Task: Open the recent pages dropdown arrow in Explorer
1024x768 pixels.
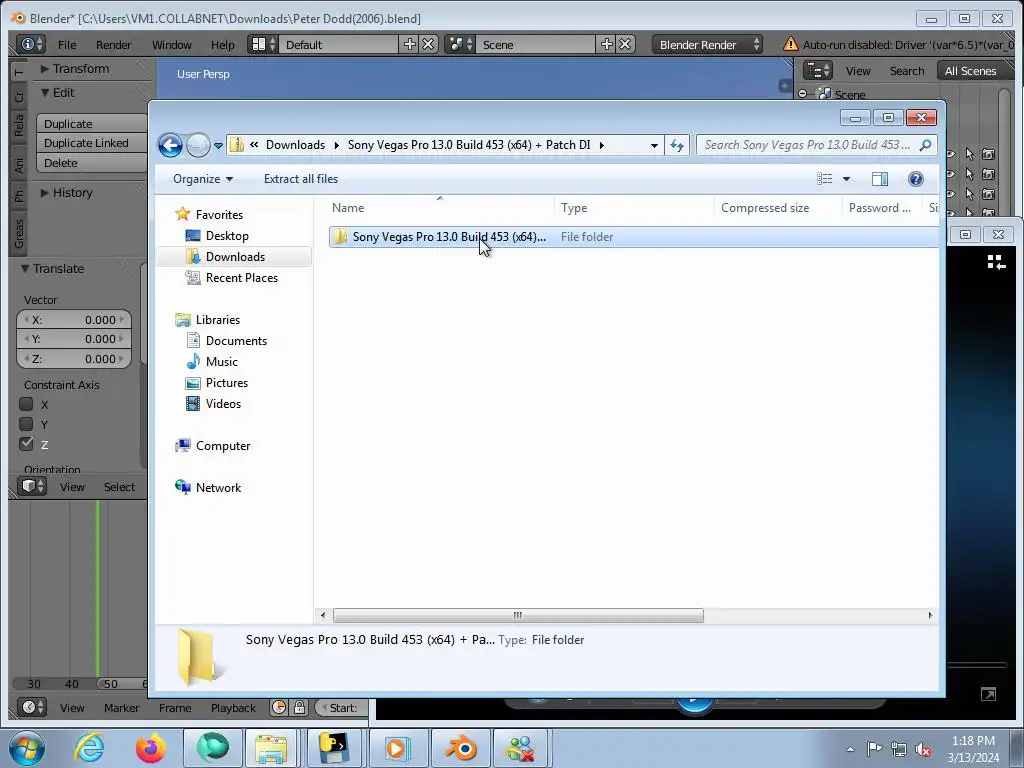Action: tap(218, 146)
